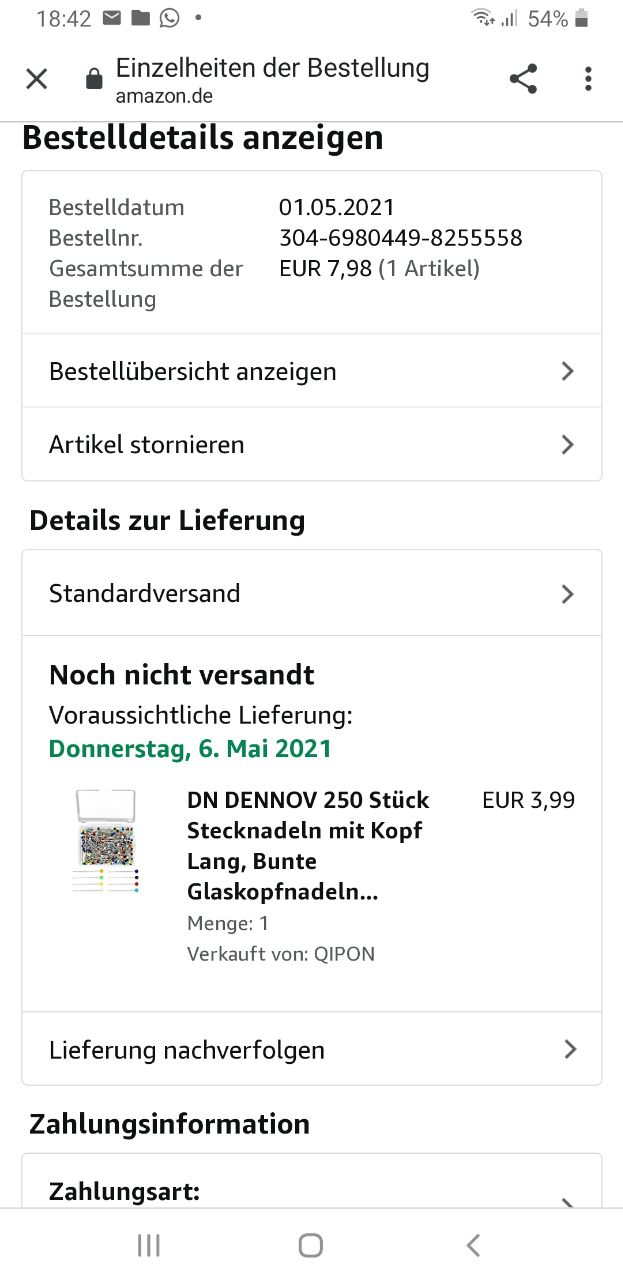Expand Bestellübersicht anzeigen chevron
Screen dimensions: 623x1280
click(568, 371)
